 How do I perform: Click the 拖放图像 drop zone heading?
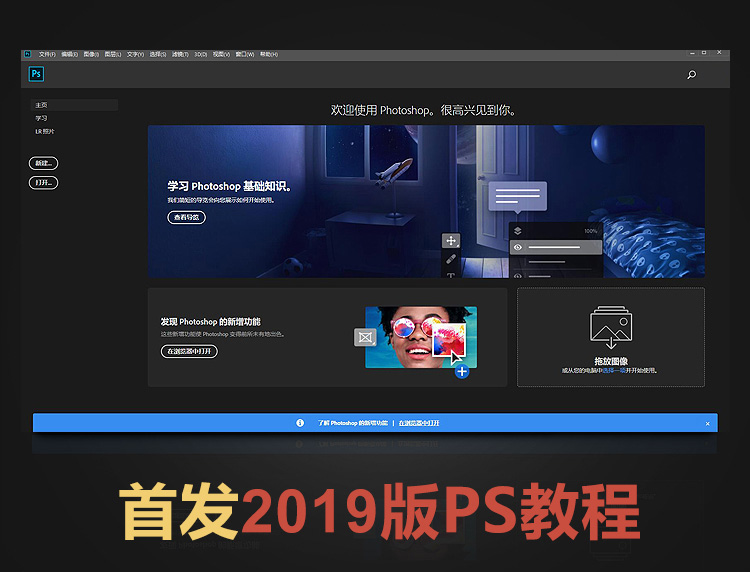611,361
